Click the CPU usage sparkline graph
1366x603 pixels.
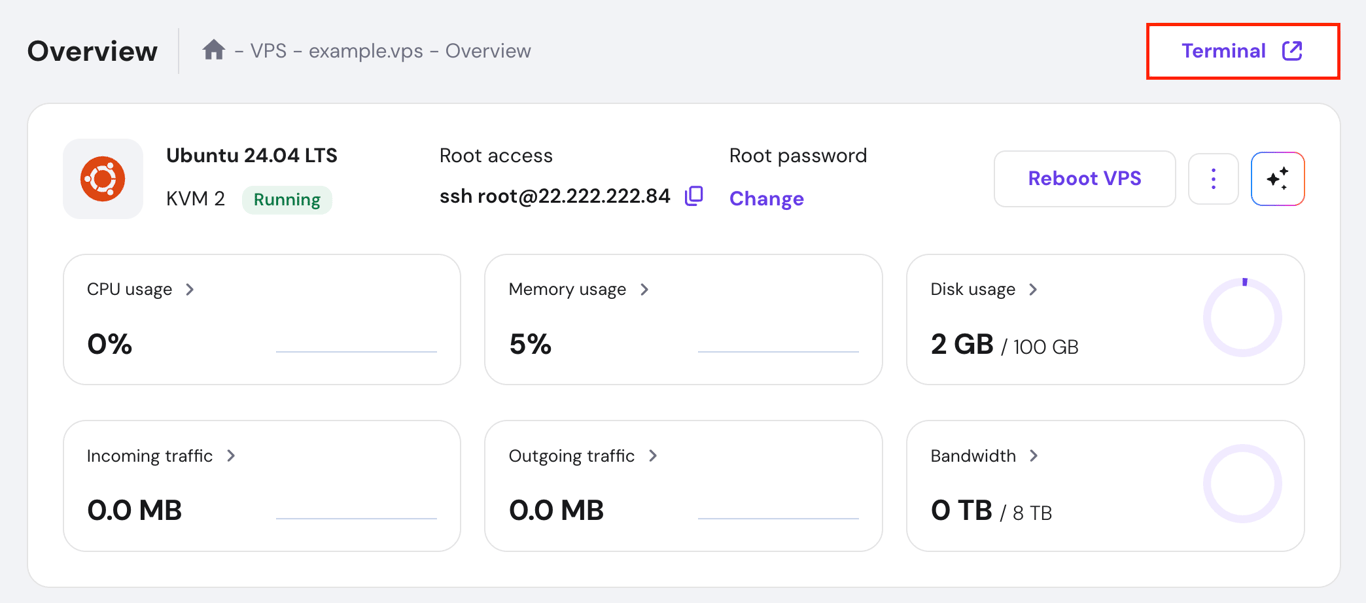[357, 352]
